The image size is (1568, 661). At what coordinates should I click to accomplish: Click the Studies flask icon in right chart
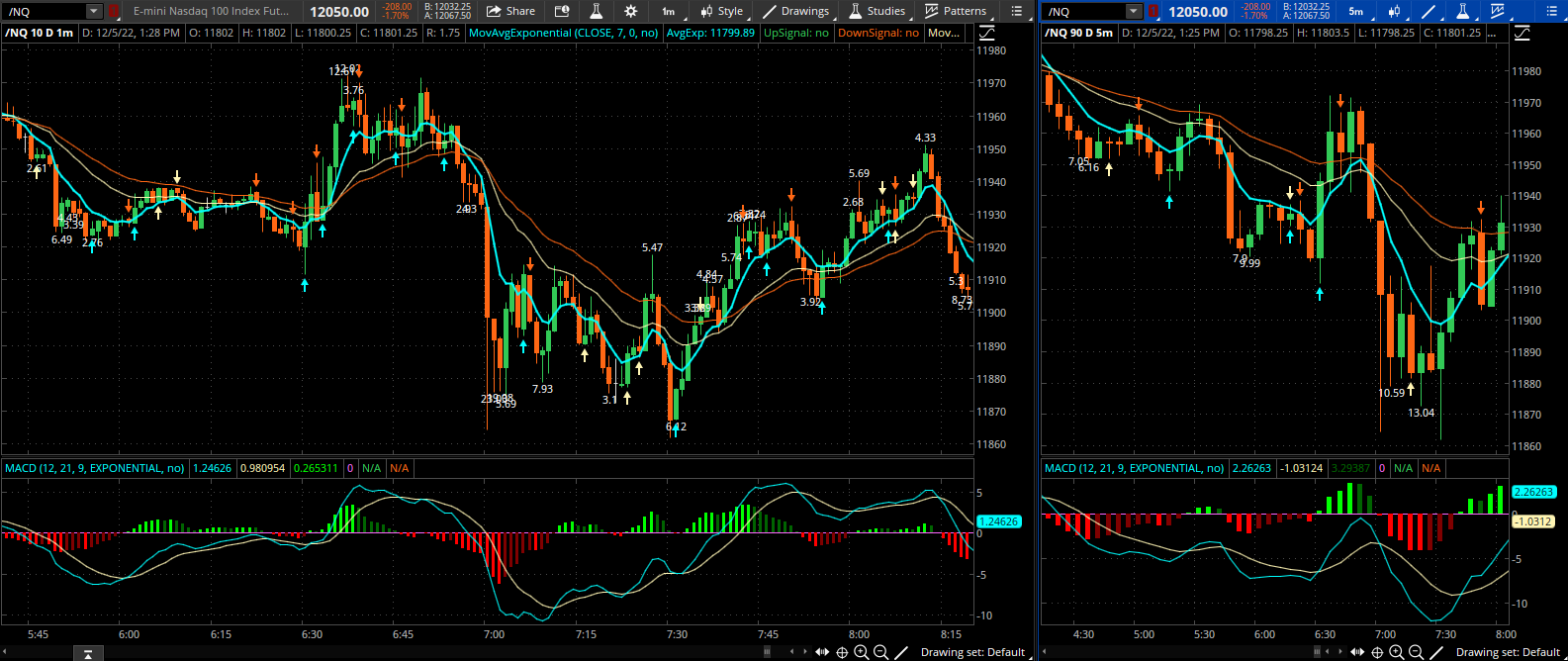point(1462,11)
